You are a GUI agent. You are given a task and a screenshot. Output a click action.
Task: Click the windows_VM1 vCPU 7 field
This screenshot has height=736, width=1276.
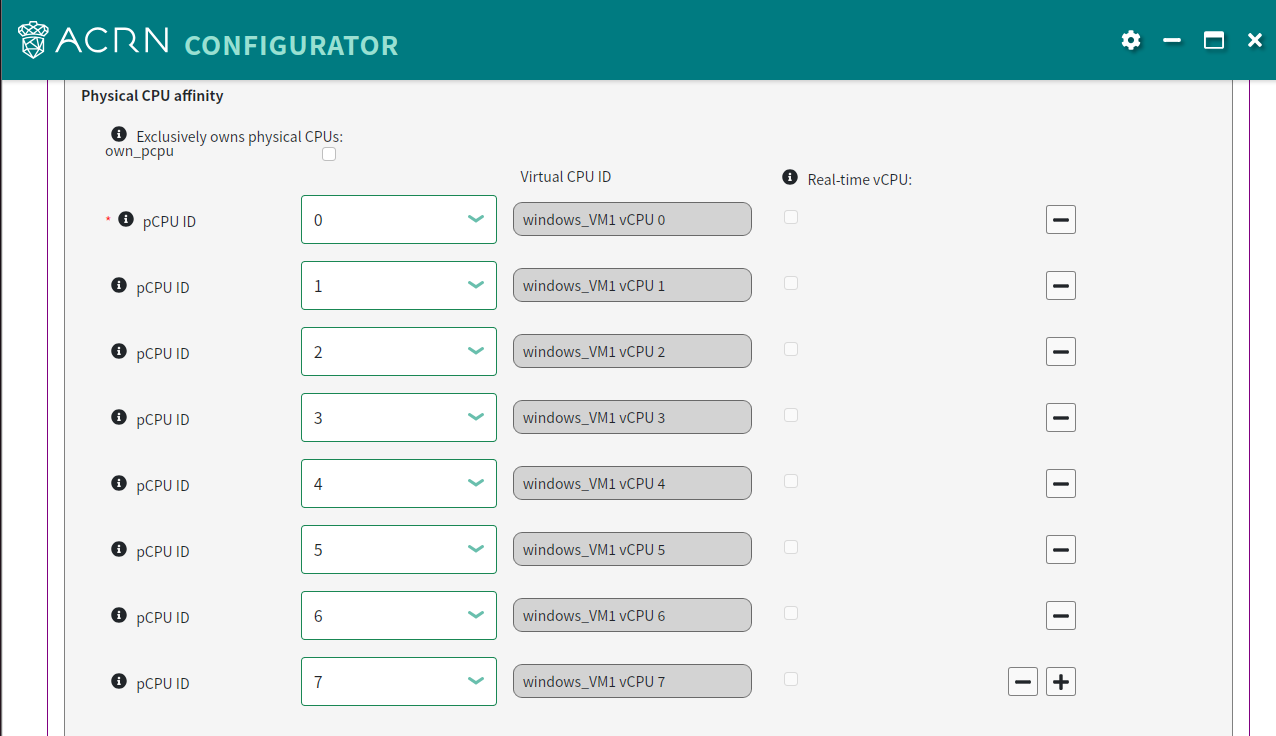tap(632, 681)
